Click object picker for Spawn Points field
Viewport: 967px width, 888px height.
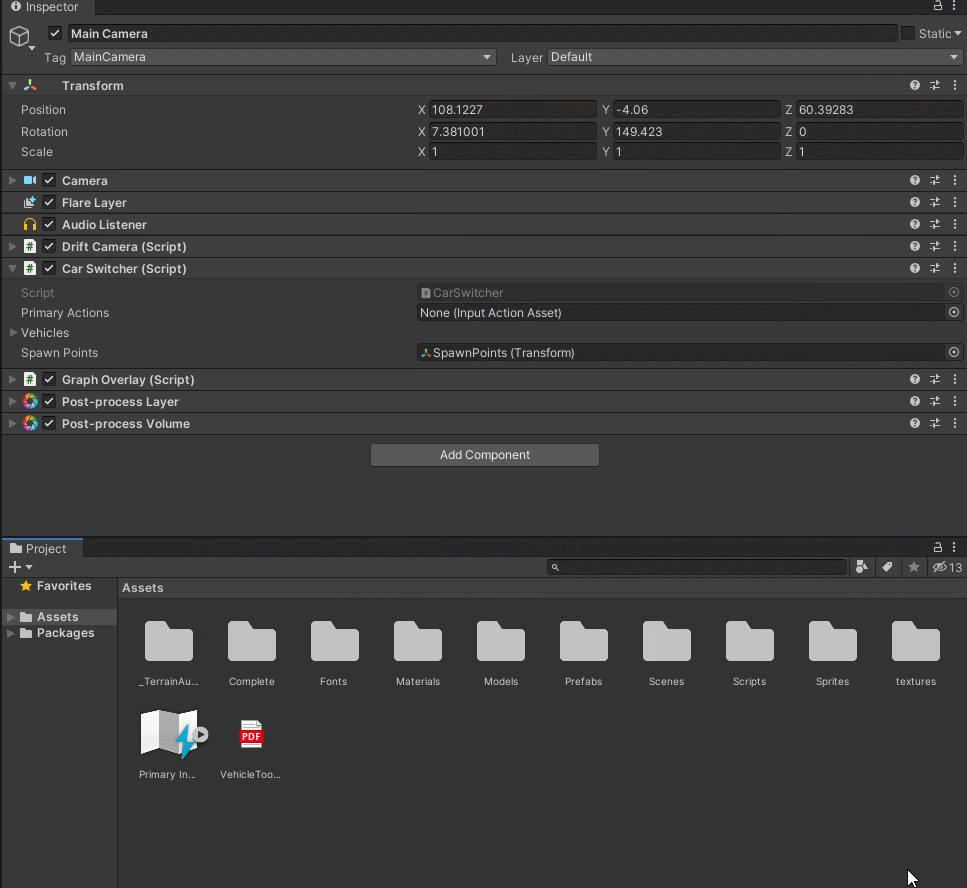pos(954,353)
